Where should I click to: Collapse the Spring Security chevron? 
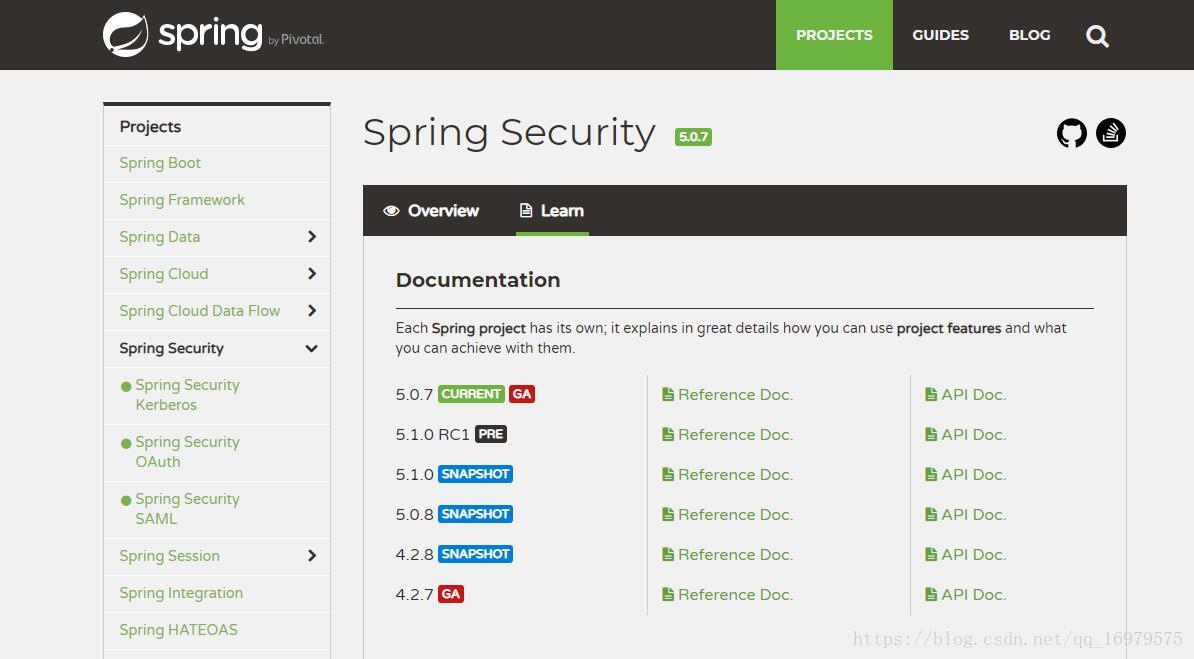click(x=311, y=348)
